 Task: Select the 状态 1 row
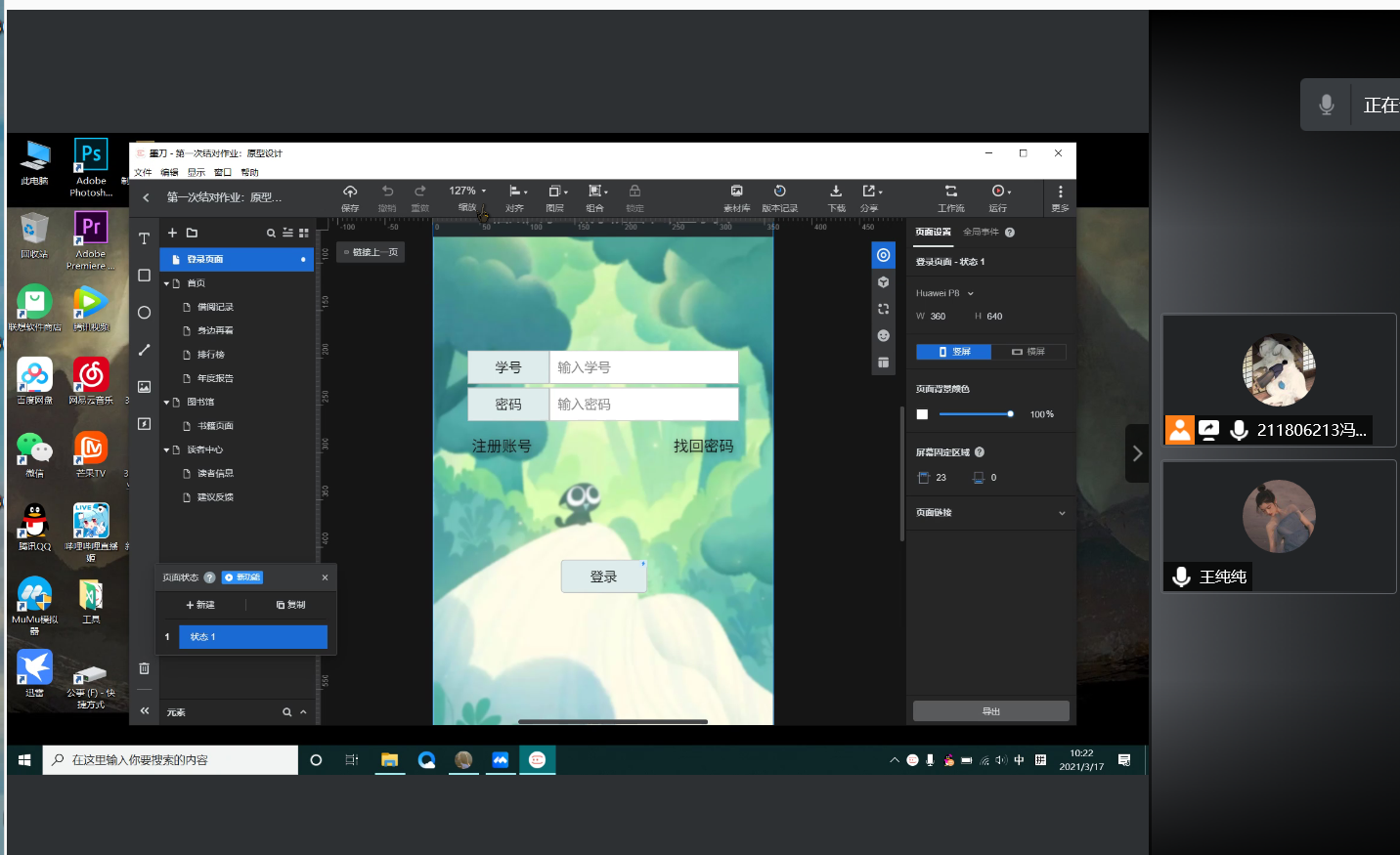coord(252,637)
